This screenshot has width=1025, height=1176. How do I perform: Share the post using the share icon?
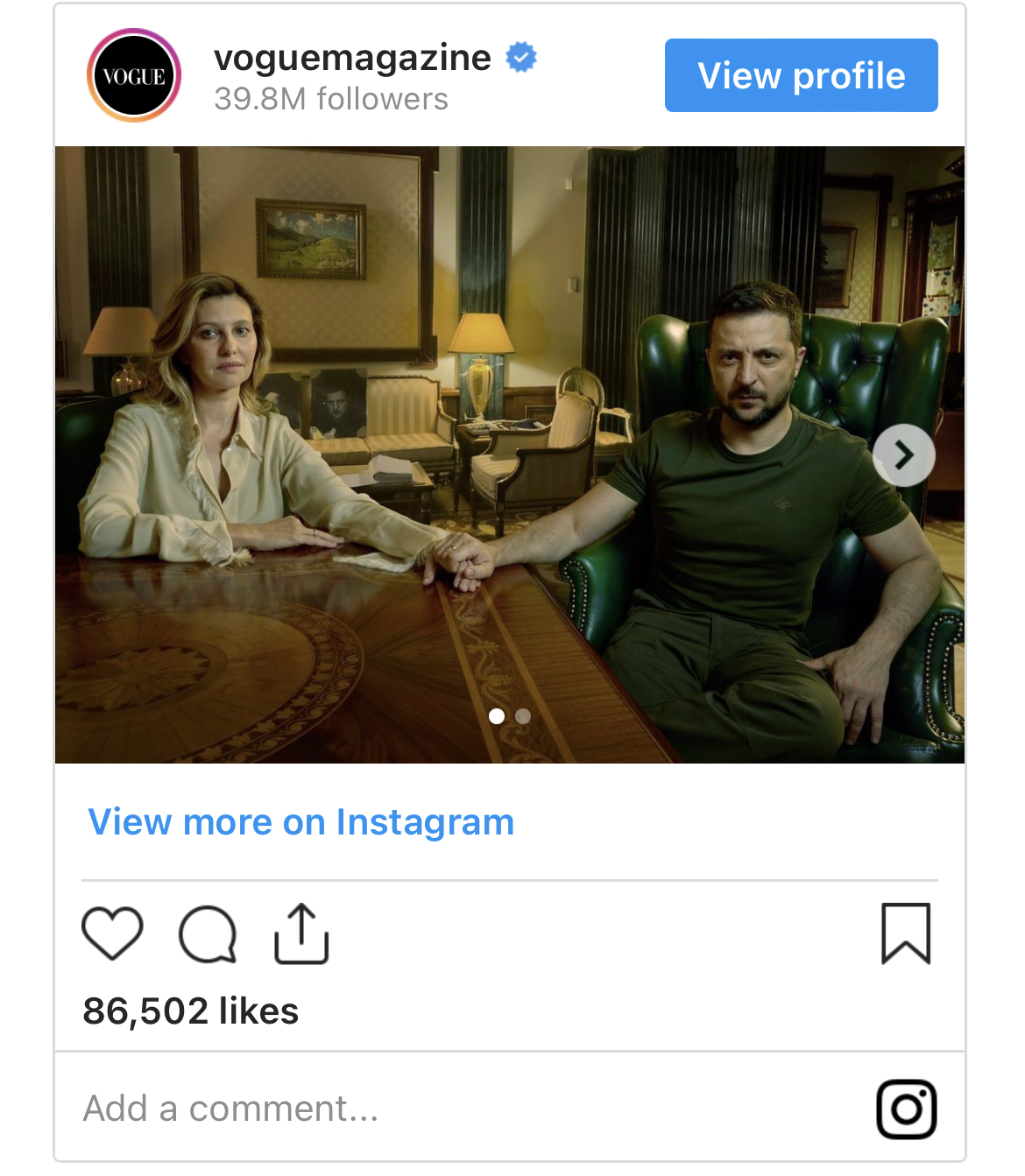coord(301,933)
